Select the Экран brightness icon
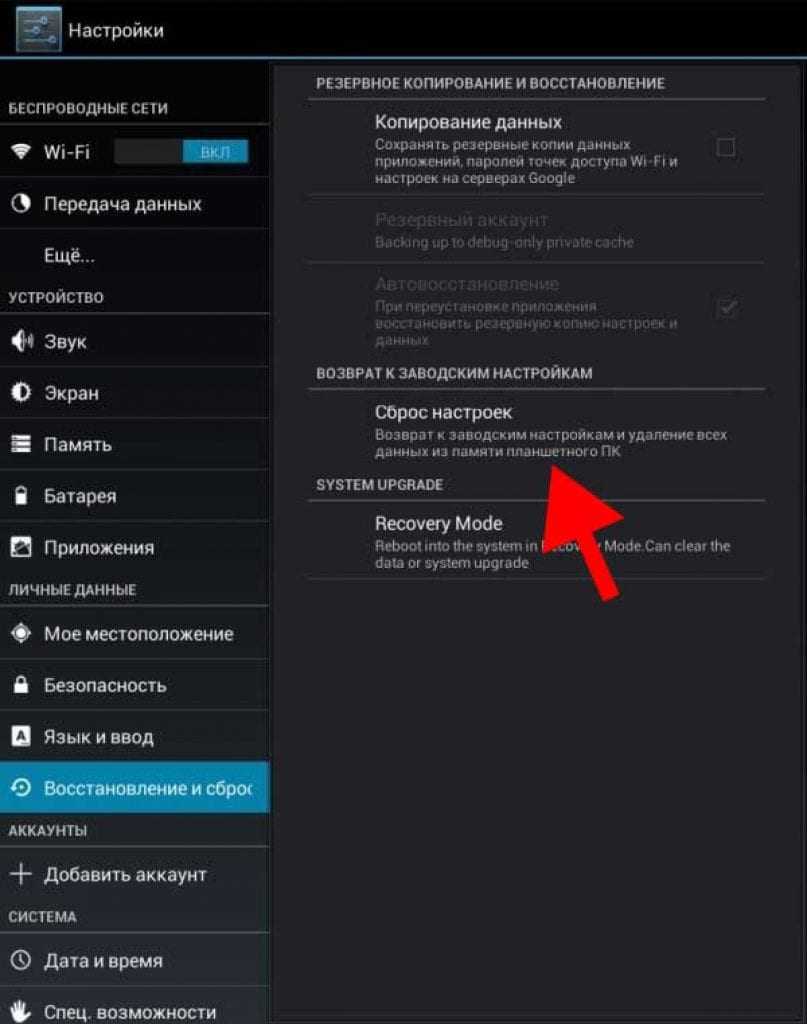 [21, 392]
